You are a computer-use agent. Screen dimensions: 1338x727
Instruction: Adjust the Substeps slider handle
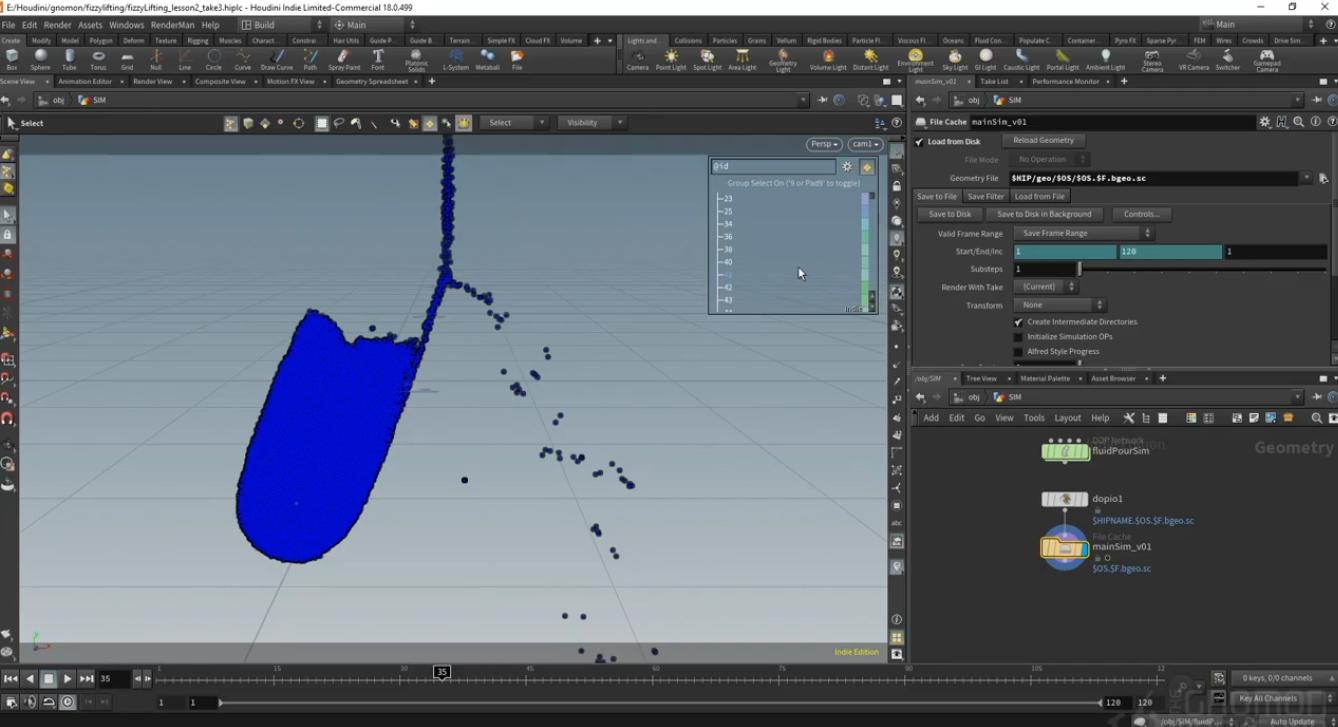pos(1079,269)
